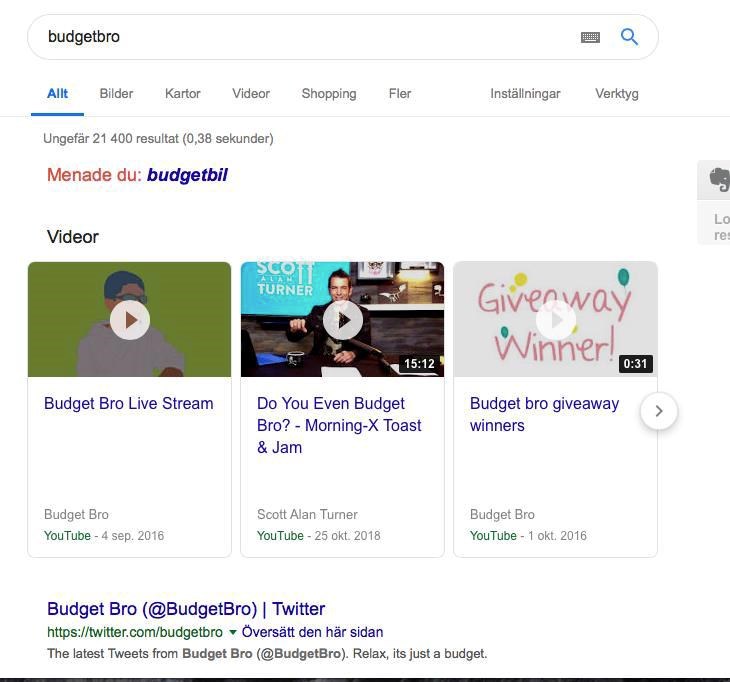
Task: Open the on-screen keyboard icon
Action: point(590,37)
